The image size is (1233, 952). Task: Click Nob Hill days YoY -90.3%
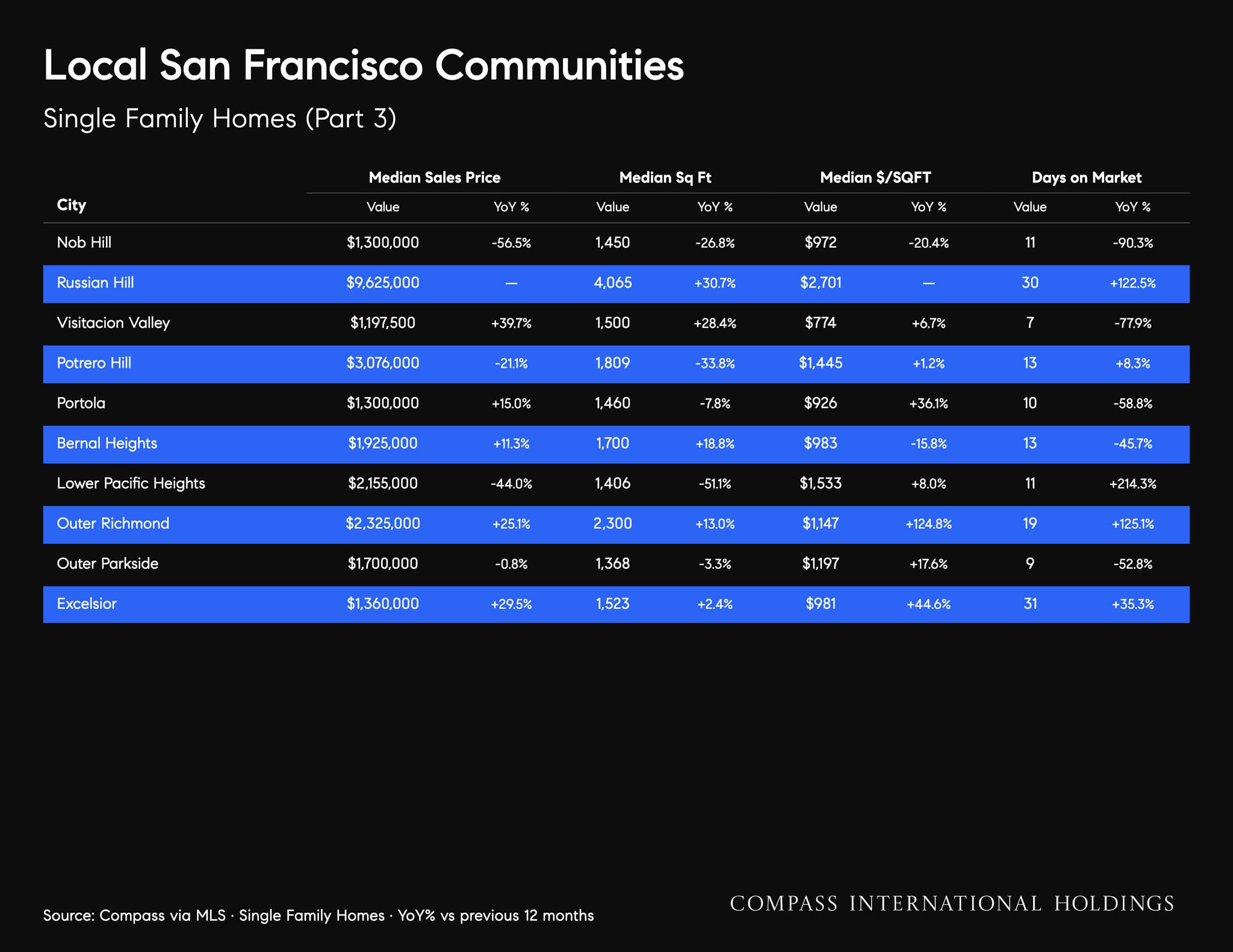(x=1132, y=243)
